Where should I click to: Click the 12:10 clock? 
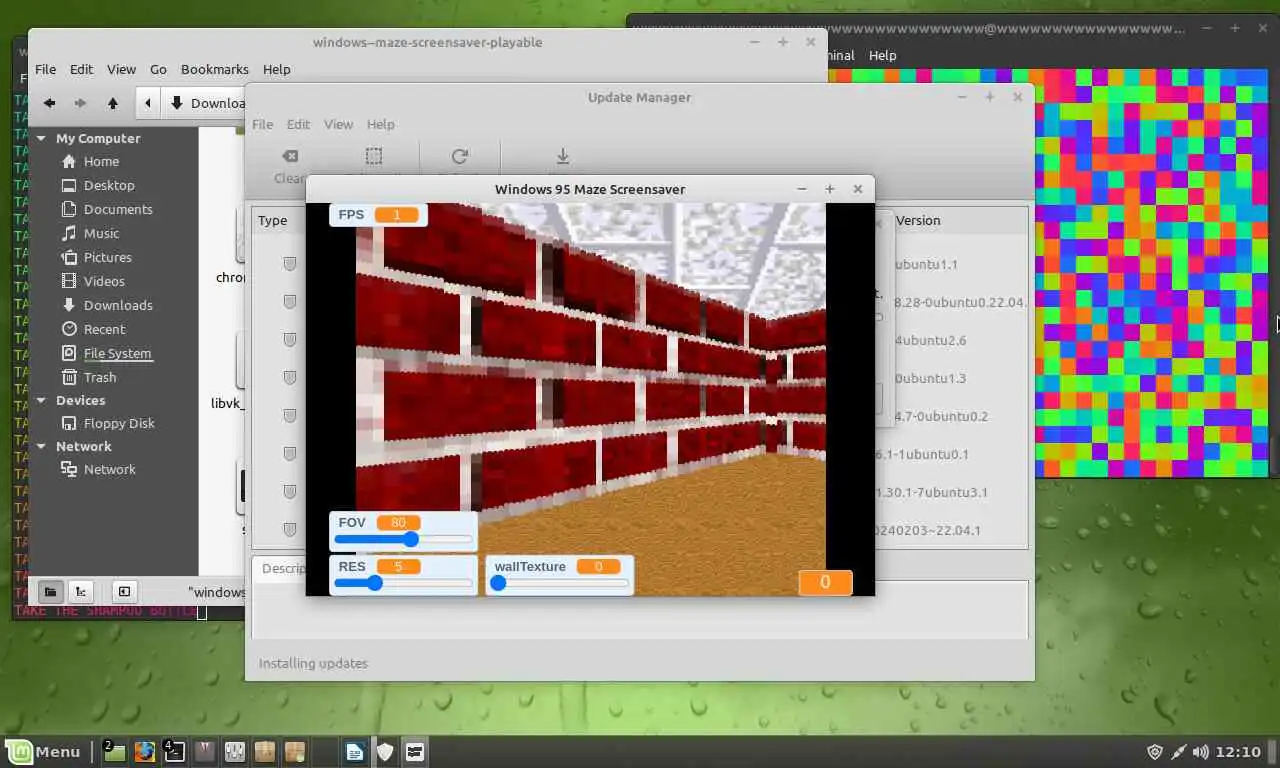point(1240,751)
